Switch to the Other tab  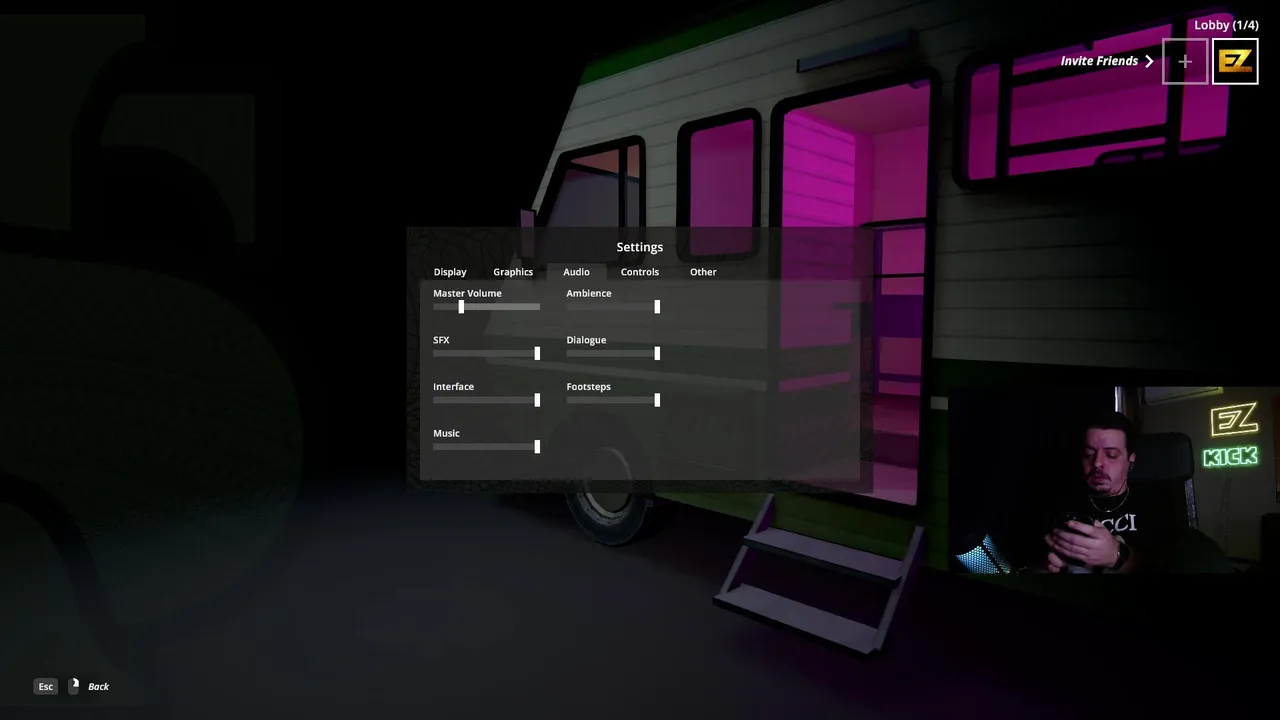pyautogui.click(x=703, y=272)
